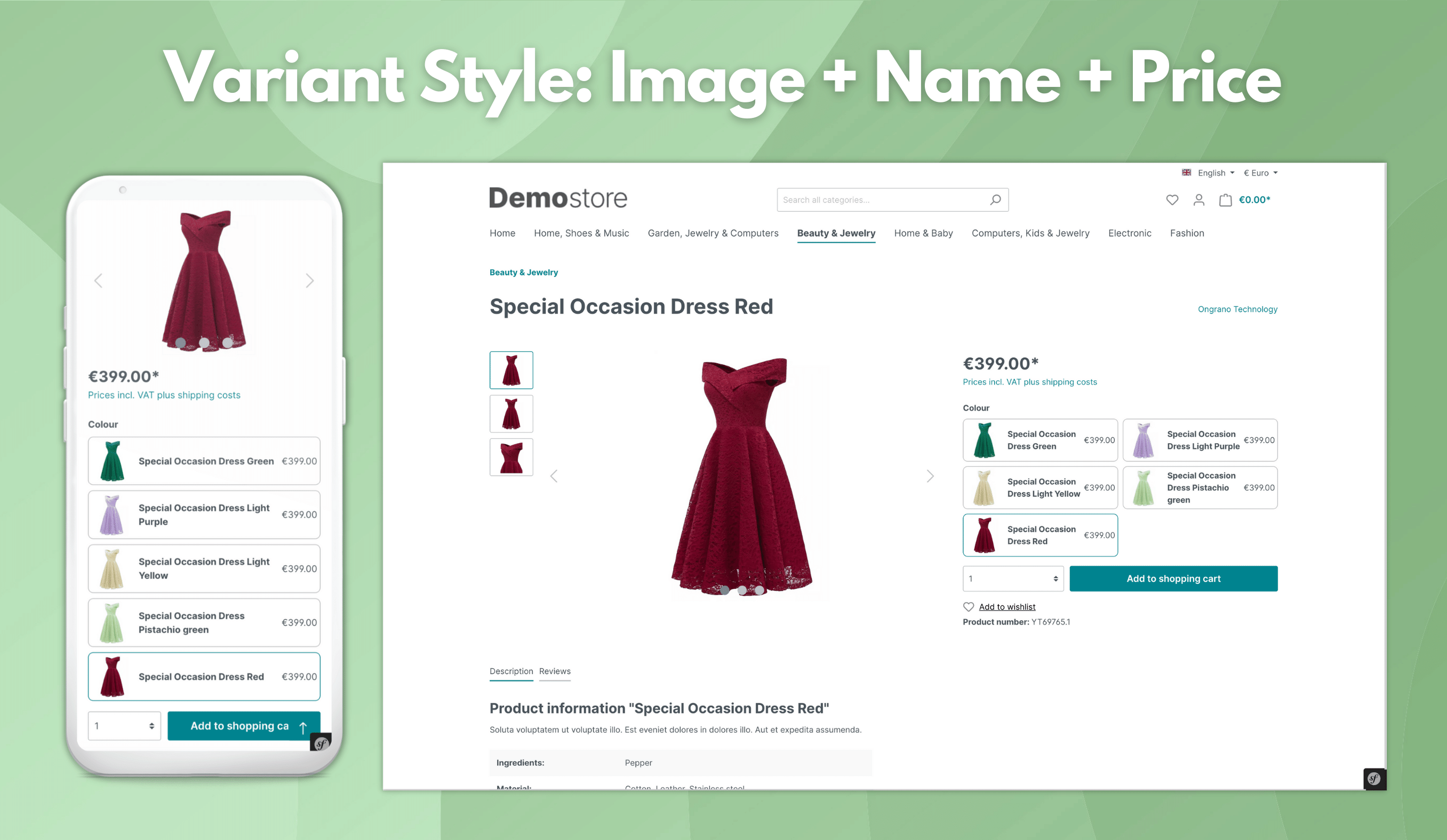Click first gallery dot on desktop image
1447x840 pixels.
pyautogui.click(x=725, y=590)
